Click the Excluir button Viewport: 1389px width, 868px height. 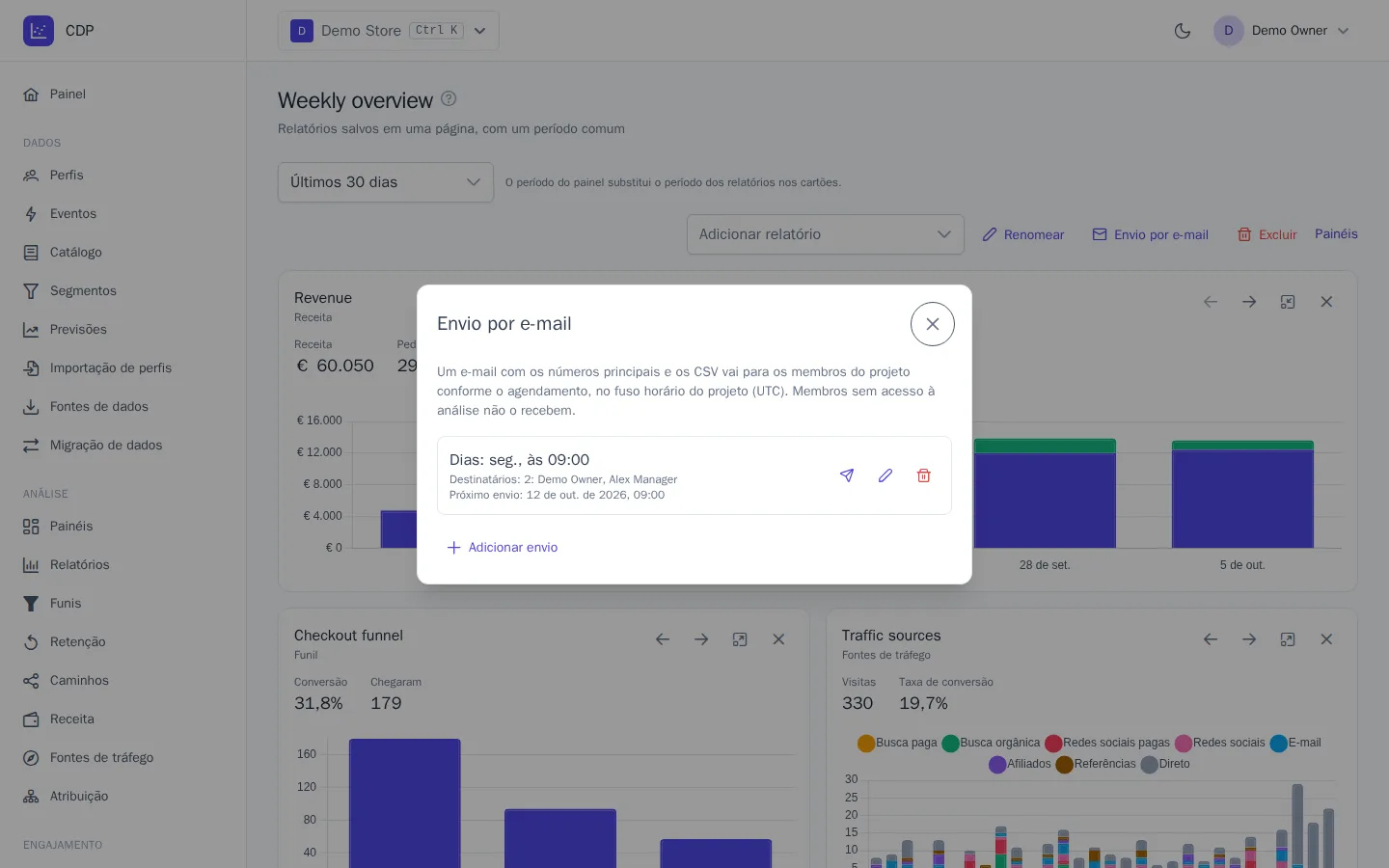tap(1267, 234)
